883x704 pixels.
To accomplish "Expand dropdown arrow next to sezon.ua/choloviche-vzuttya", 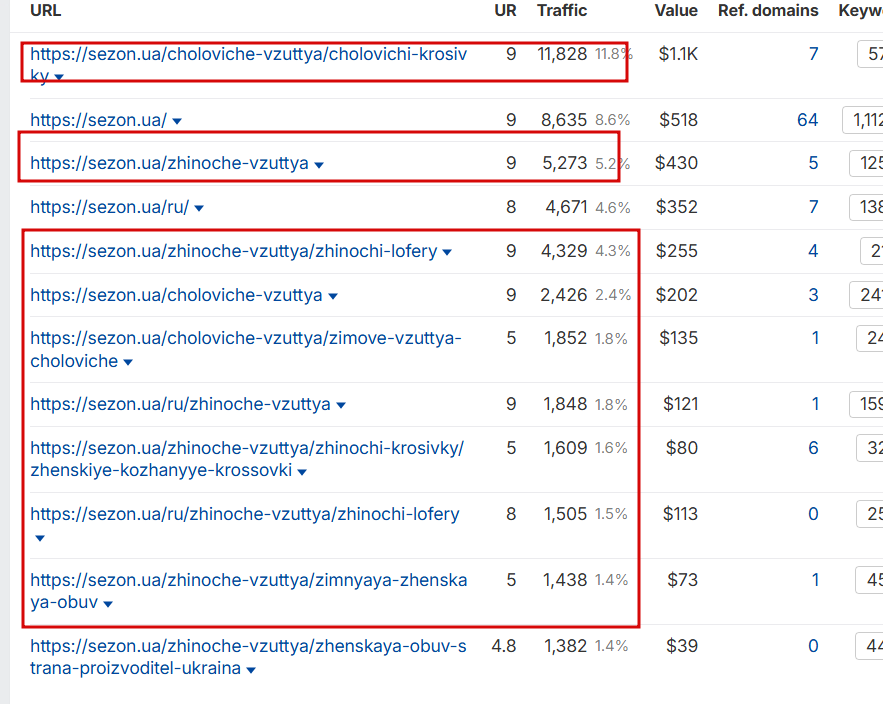I will point(333,296).
